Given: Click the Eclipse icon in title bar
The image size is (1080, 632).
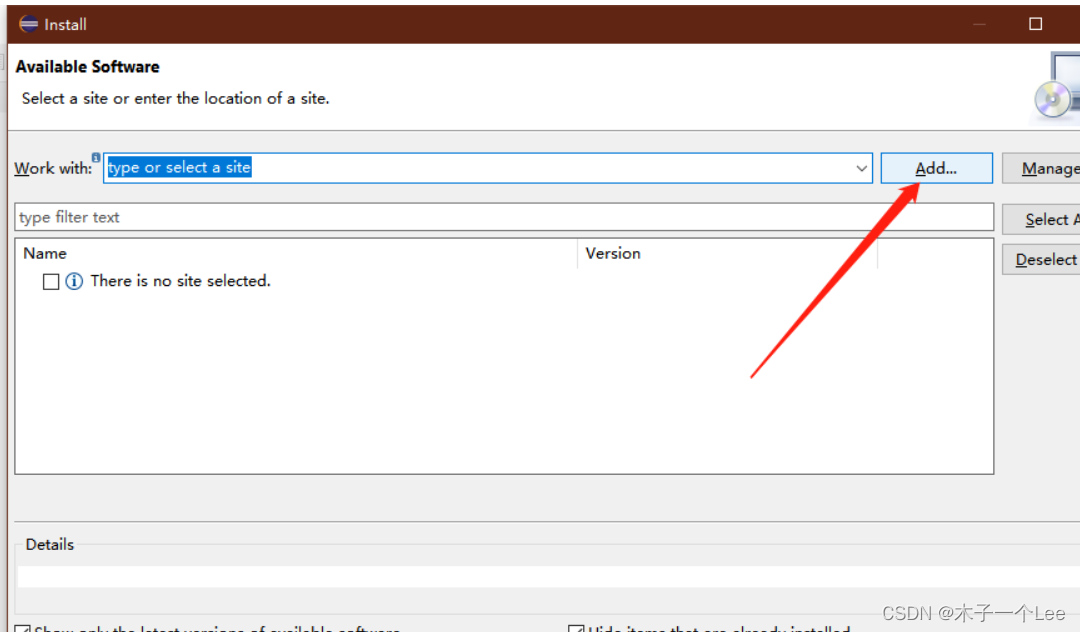Looking at the screenshot, I should [x=29, y=24].
